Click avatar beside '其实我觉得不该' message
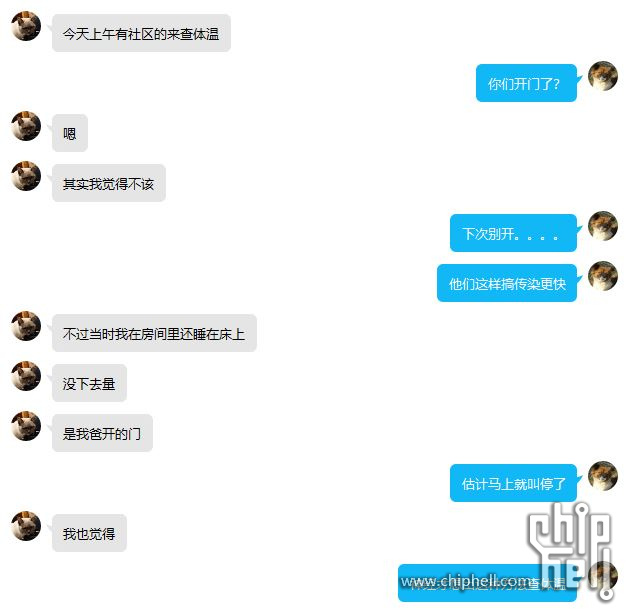This screenshot has height=616, width=627. click(x=26, y=176)
